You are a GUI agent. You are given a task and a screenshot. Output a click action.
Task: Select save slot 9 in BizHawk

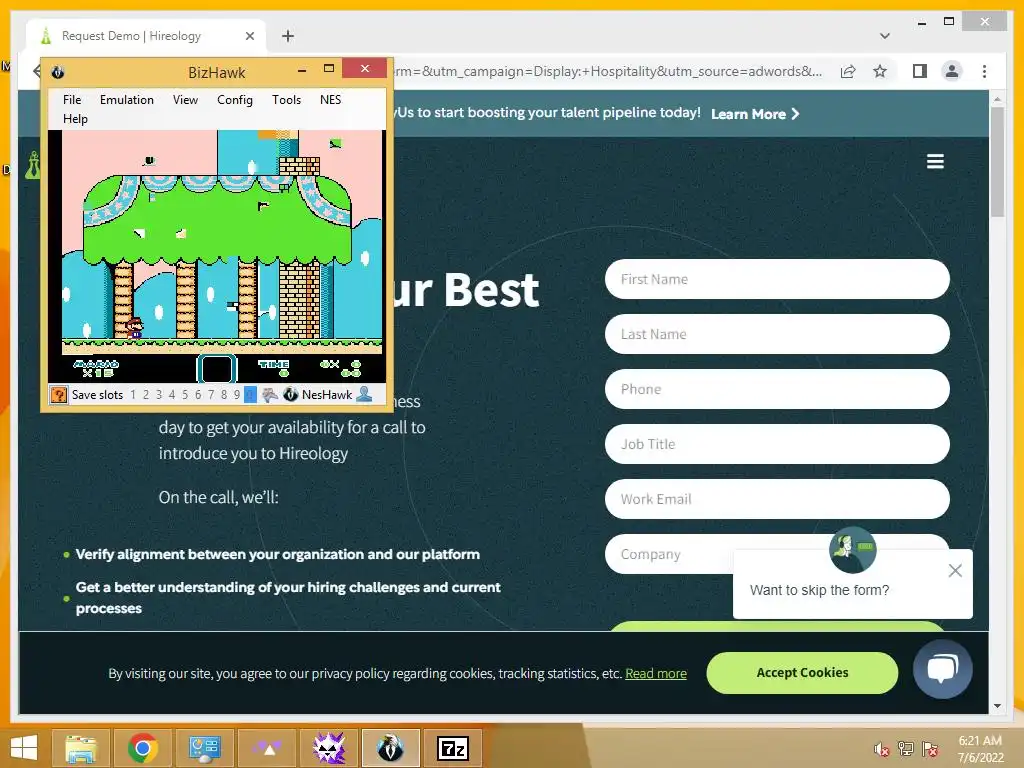point(237,394)
